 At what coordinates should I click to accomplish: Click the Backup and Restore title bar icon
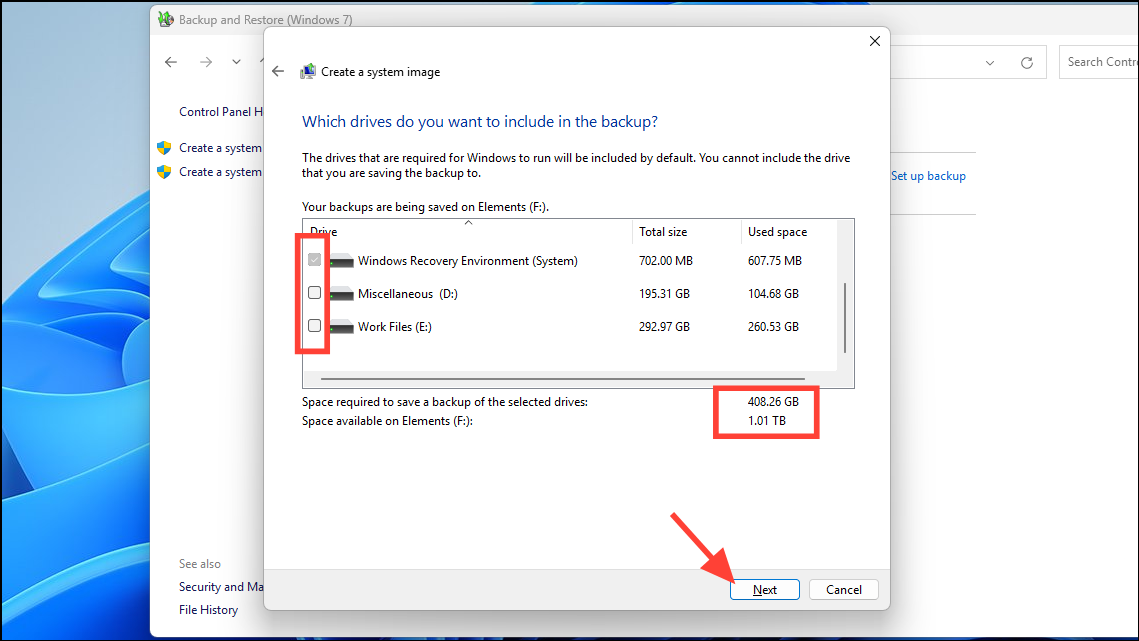(x=166, y=18)
